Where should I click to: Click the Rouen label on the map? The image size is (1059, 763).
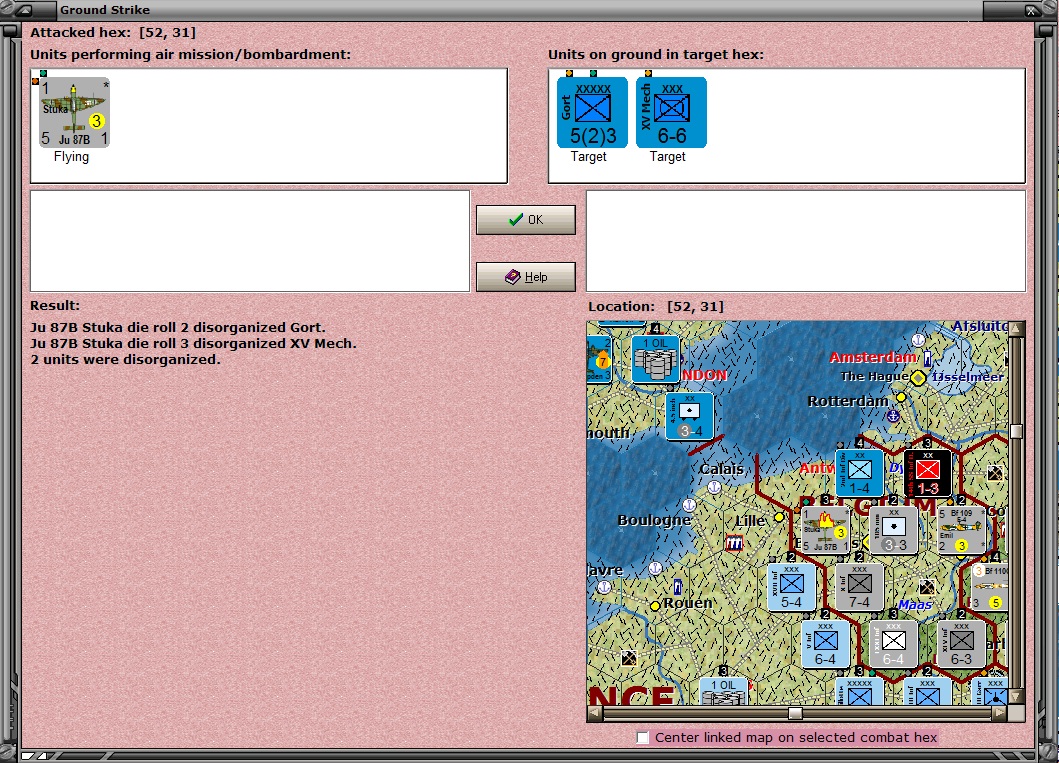tap(688, 602)
